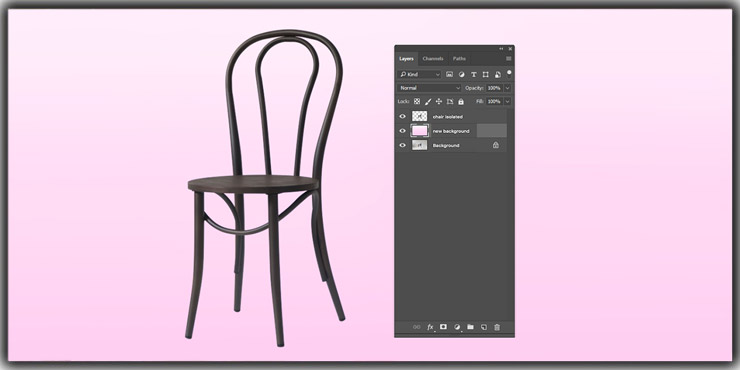This screenshot has width=740, height=370.
Task: Click the chair isolated layer thumbnail
Action: tap(420, 116)
